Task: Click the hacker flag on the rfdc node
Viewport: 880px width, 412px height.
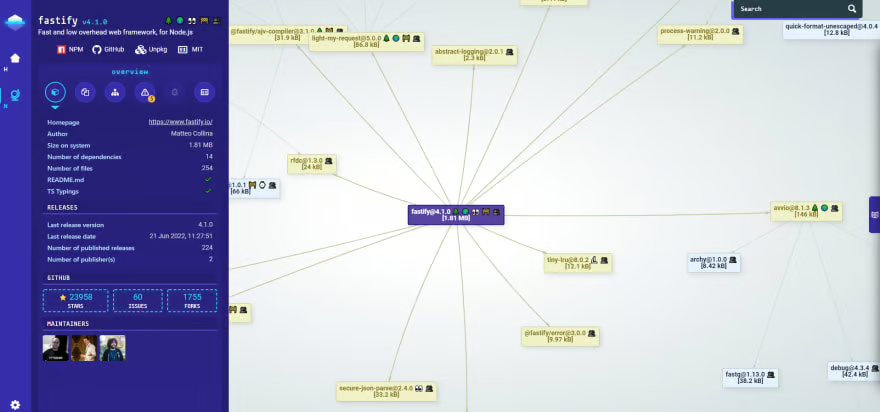Action: pos(328,161)
